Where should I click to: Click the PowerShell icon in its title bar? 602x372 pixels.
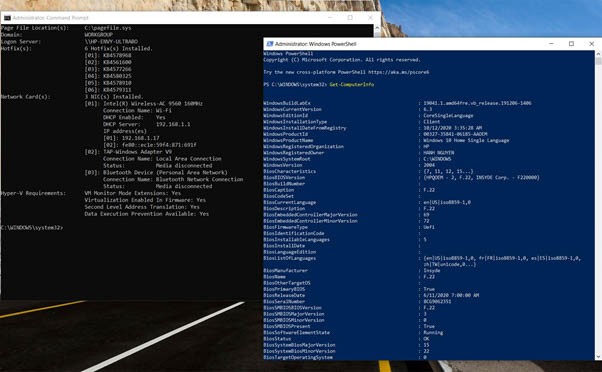[x=270, y=44]
